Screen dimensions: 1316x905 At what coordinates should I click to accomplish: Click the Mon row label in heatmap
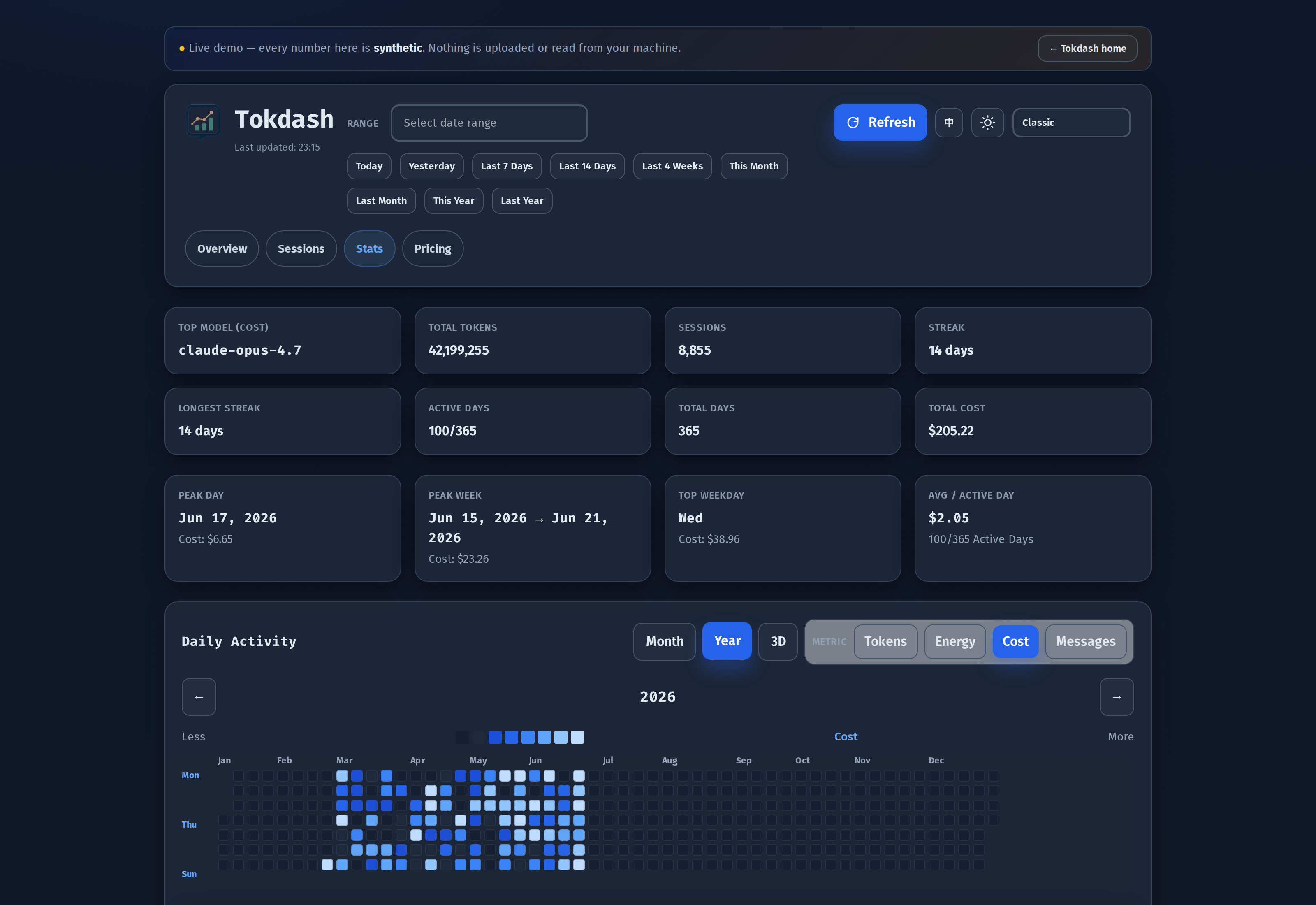pyautogui.click(x=190, y=776)
